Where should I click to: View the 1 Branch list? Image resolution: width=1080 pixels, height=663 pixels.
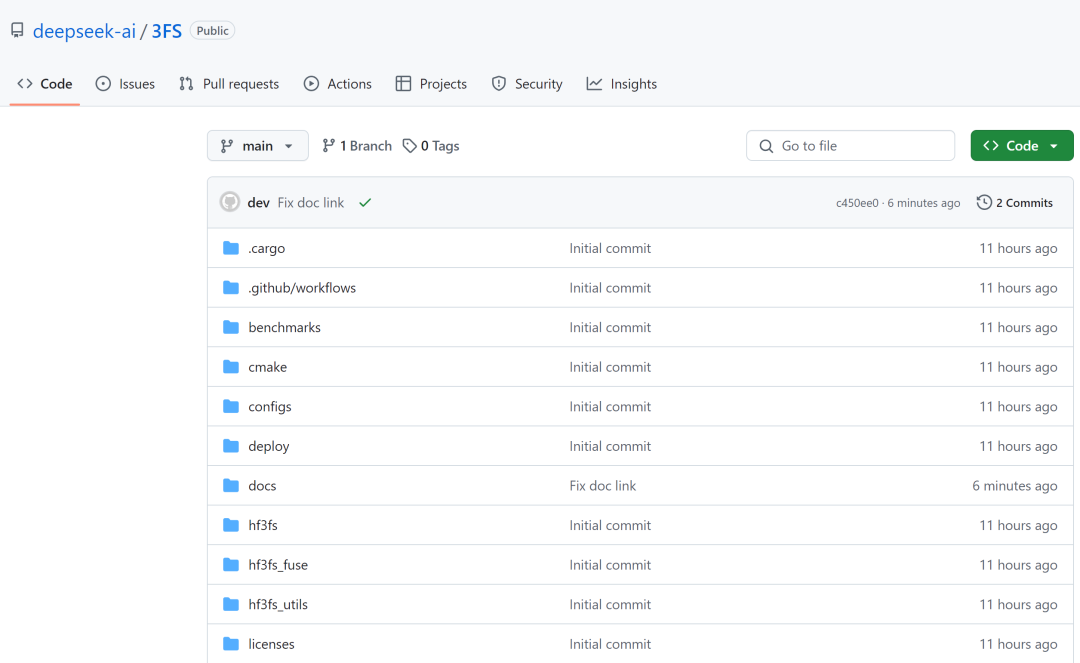tap(357, 146)
